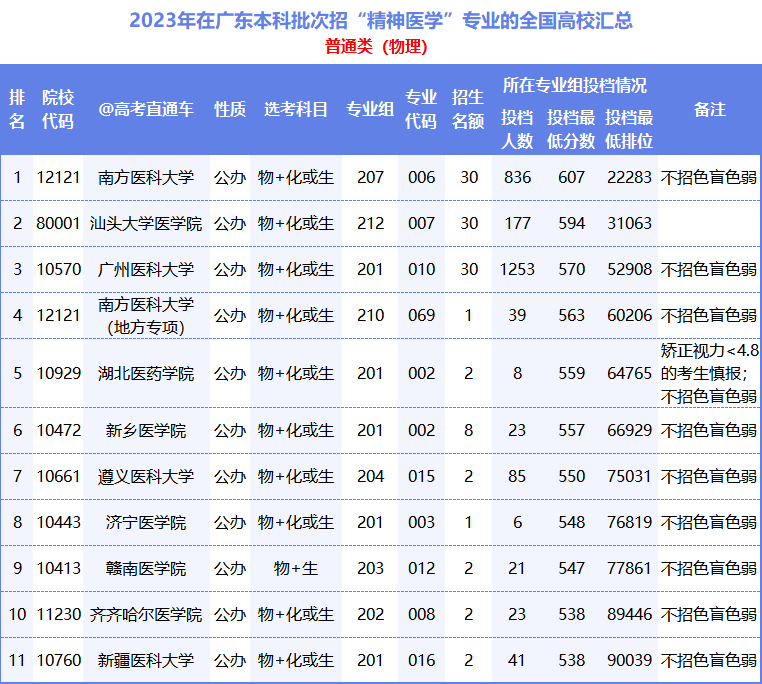The image size is (762, 684).
Task: Click the school code '10443'
Action: (58, 523)
